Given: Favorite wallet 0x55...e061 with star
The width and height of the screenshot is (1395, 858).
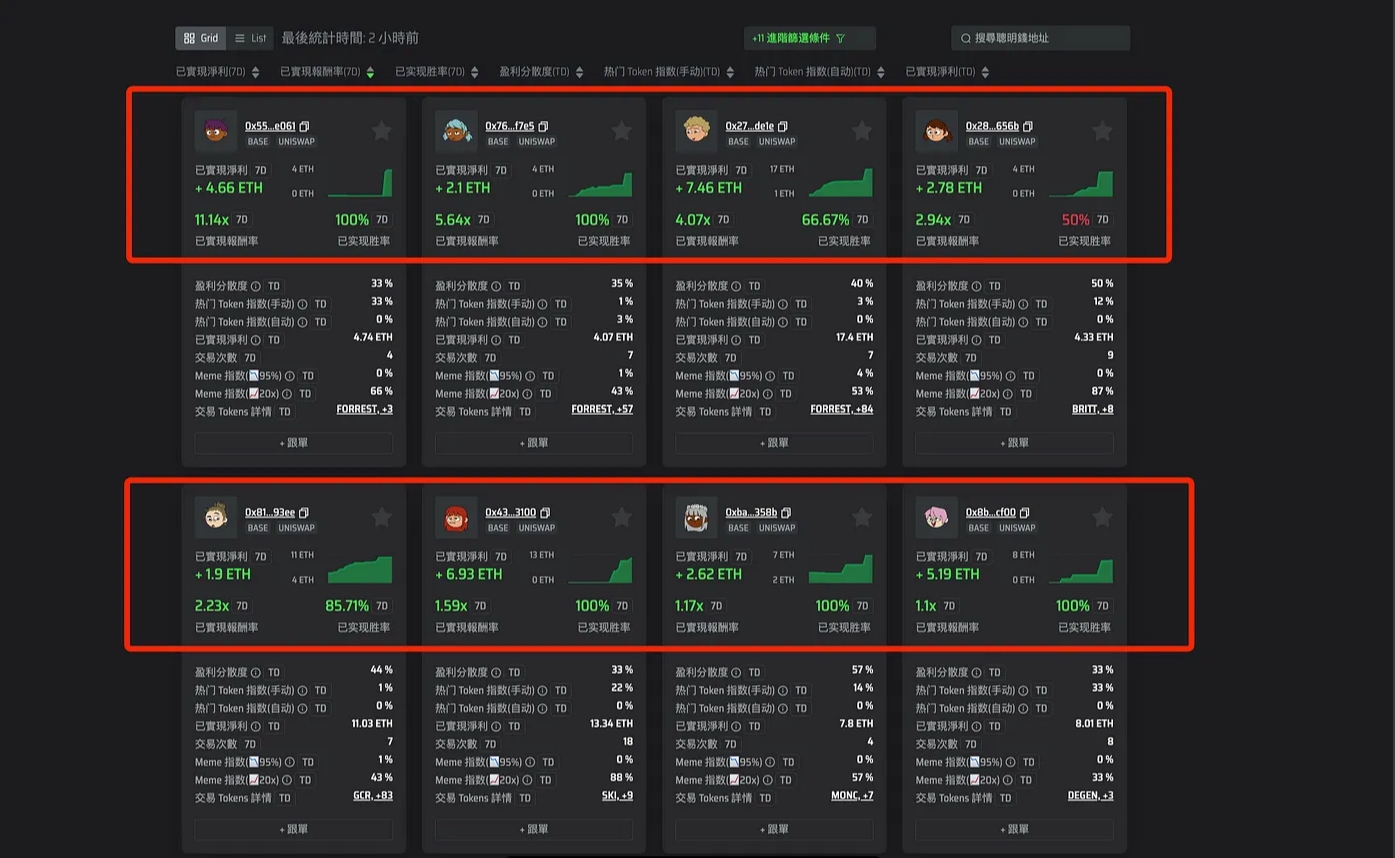Looking at the screenshot, I should click(381, 131).
